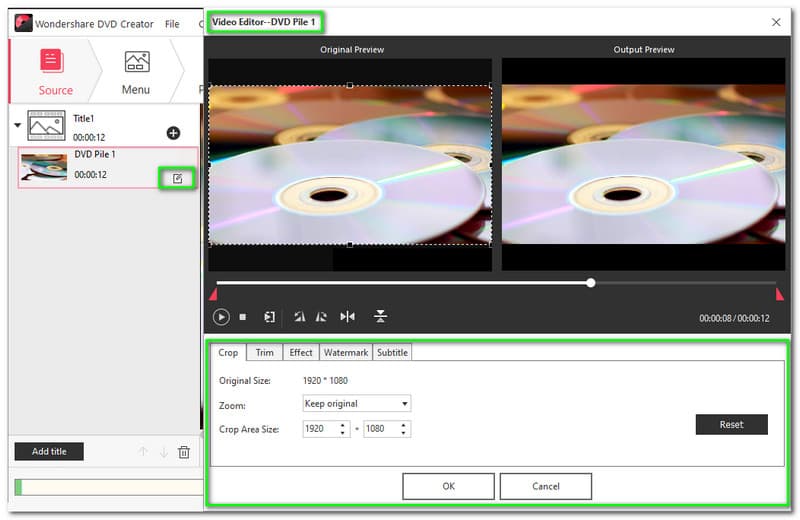800x520 pixels.
Task: Flip the video horizontally
Action: point(347,317)
